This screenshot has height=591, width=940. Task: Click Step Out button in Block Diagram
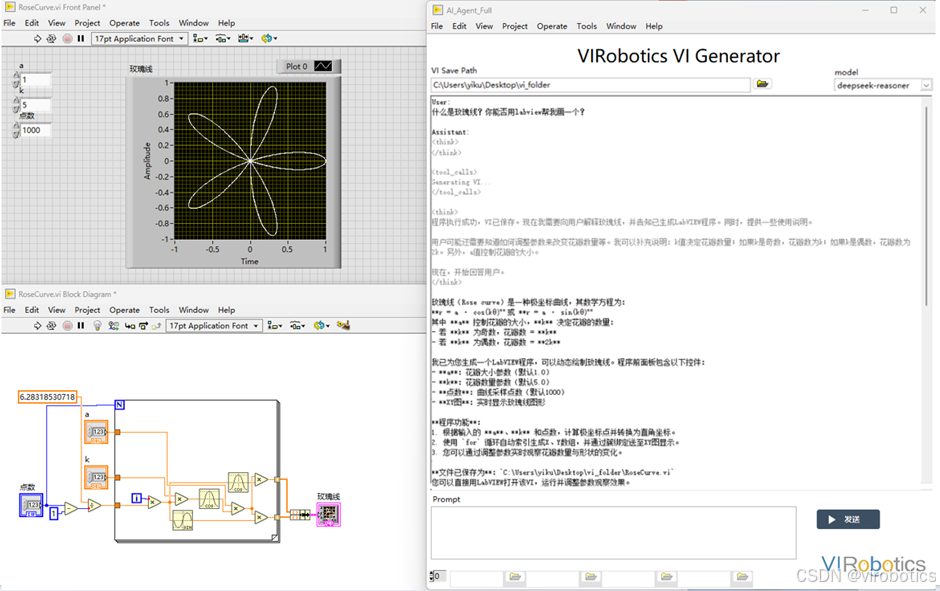[x=156, y=325]
